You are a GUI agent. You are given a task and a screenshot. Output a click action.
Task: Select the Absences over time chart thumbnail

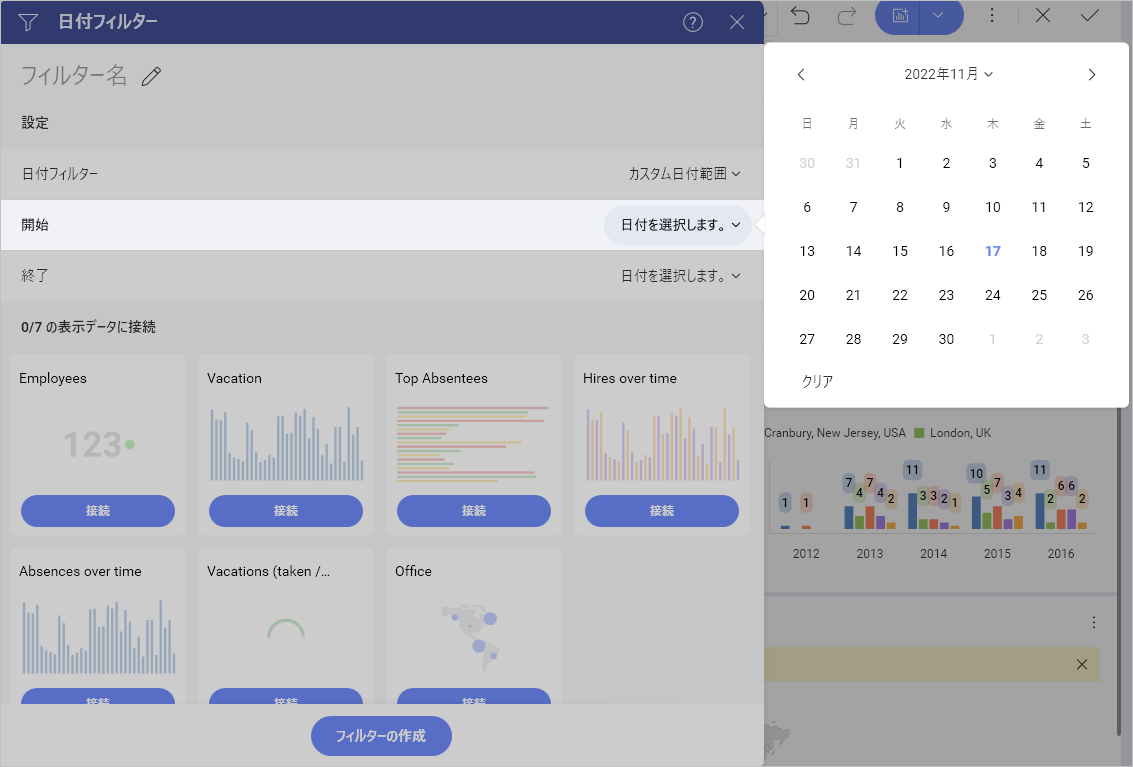tap(98, 637)
